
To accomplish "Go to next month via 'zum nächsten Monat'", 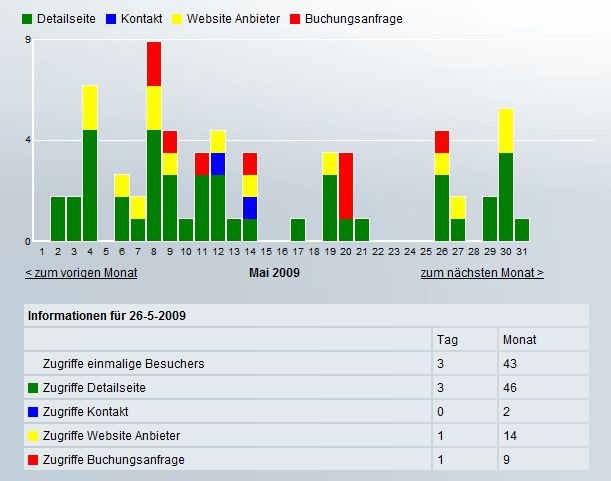I will [482, 272].
